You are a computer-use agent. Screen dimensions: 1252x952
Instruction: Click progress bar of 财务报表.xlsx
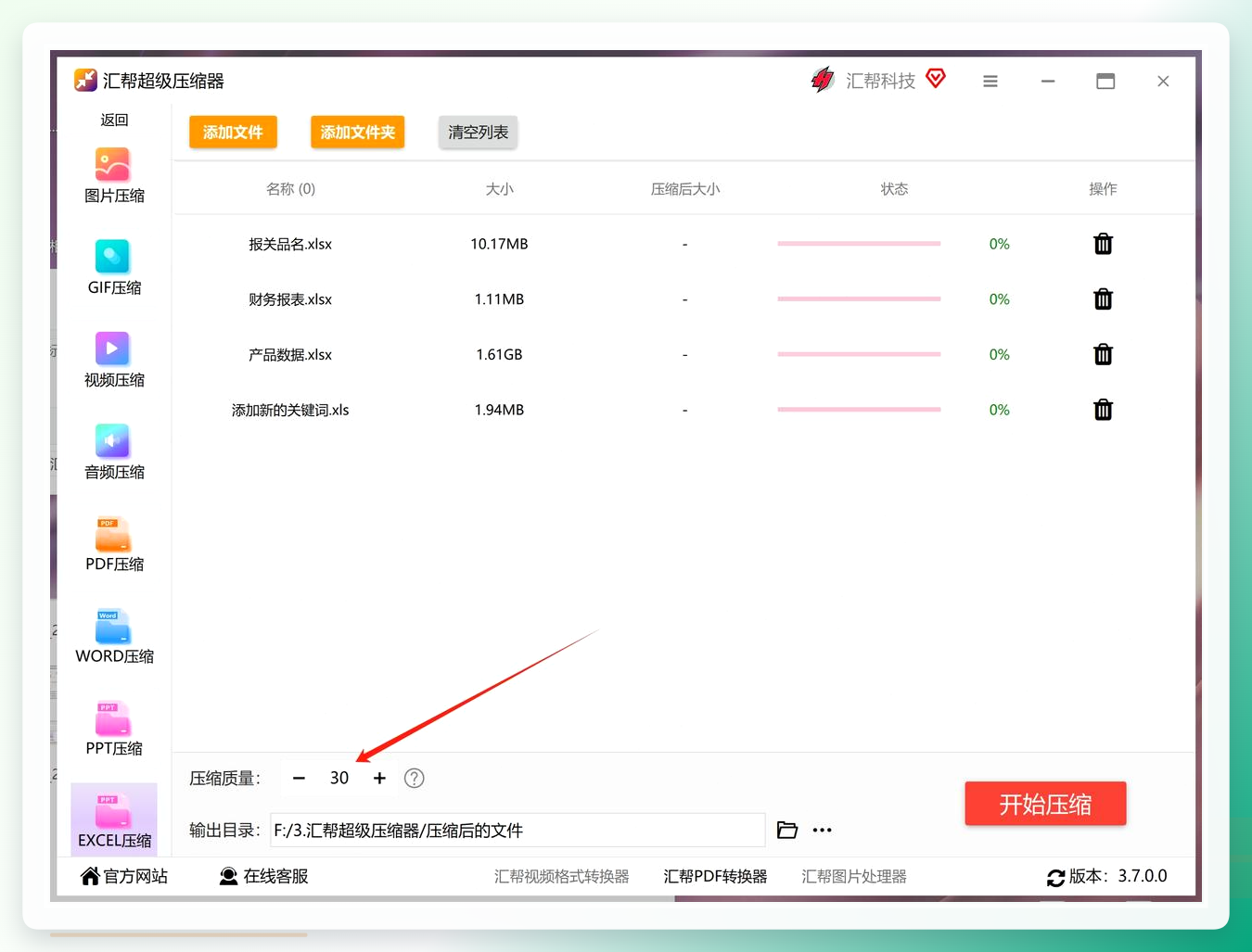tap(859, 299)
